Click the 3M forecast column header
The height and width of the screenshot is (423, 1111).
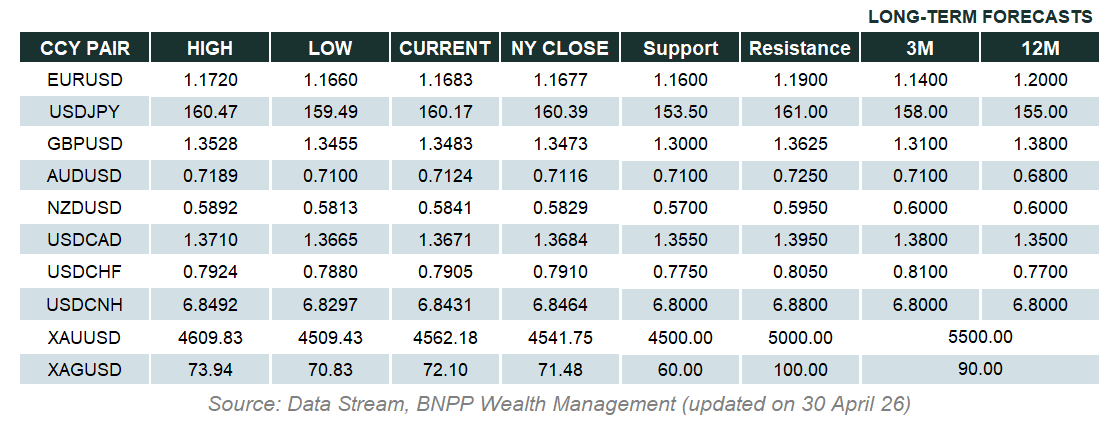click(x=920, y=48)
